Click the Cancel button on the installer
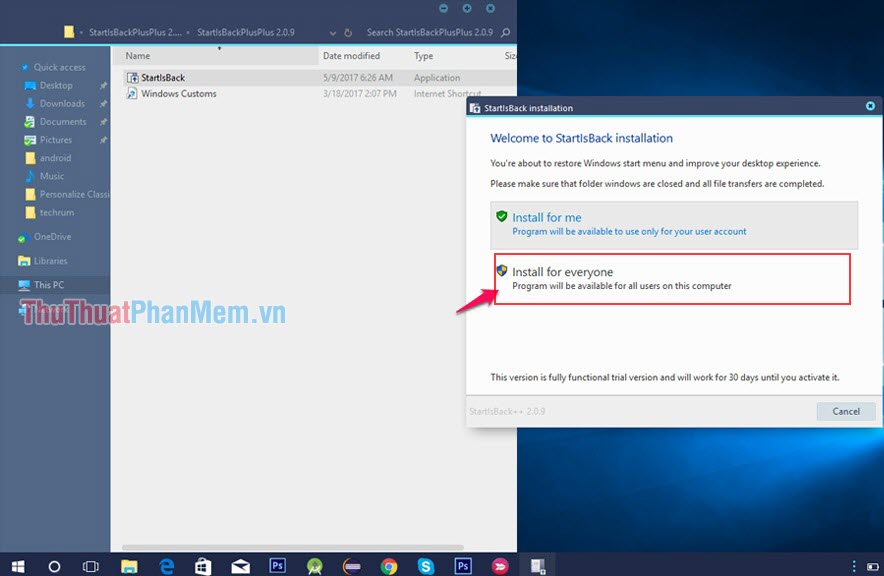The height and width of the screenshot is (576, 884). (x=846, y=411)
